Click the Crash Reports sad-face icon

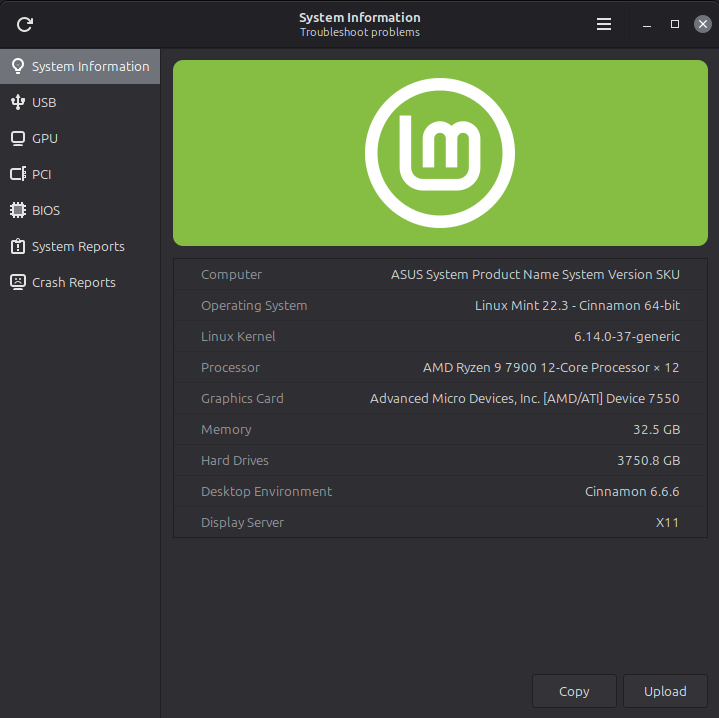pyautogui.click(x=18, y=282)
